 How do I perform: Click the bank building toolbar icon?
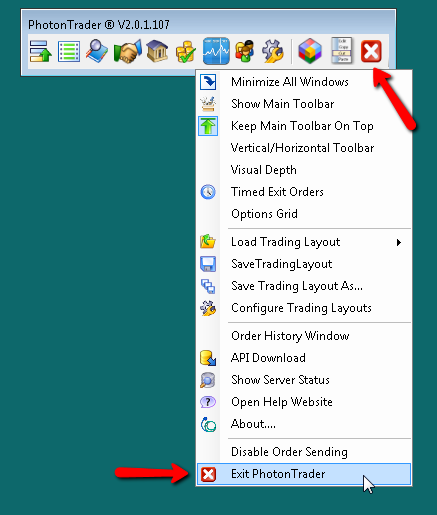point(157,51)
